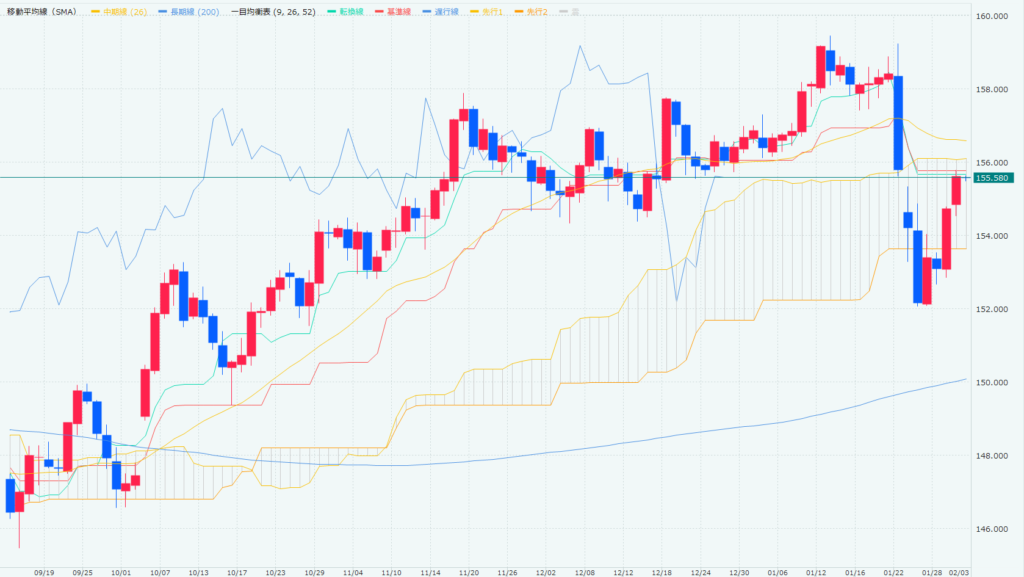Select the 12/18 date on time axis
Viewport: 1024px width, 577px height.
[x=661, y=572]
